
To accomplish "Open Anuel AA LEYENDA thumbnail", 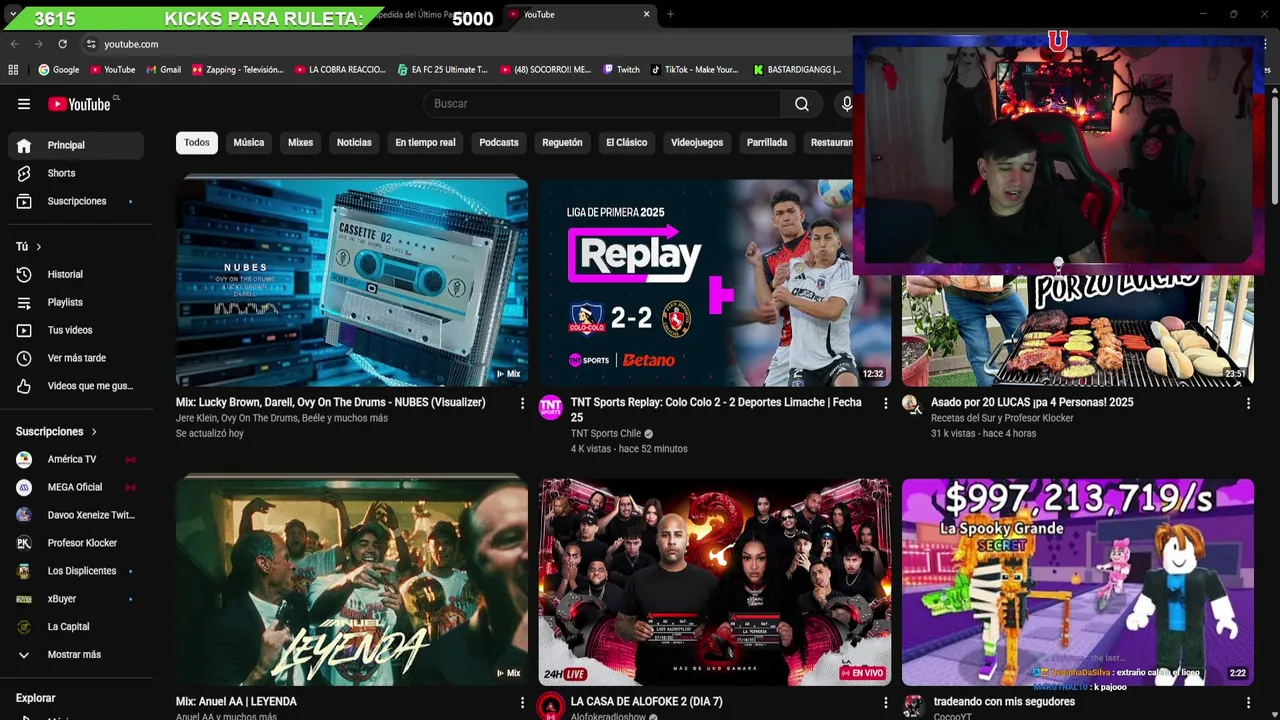I will (352, 582).
